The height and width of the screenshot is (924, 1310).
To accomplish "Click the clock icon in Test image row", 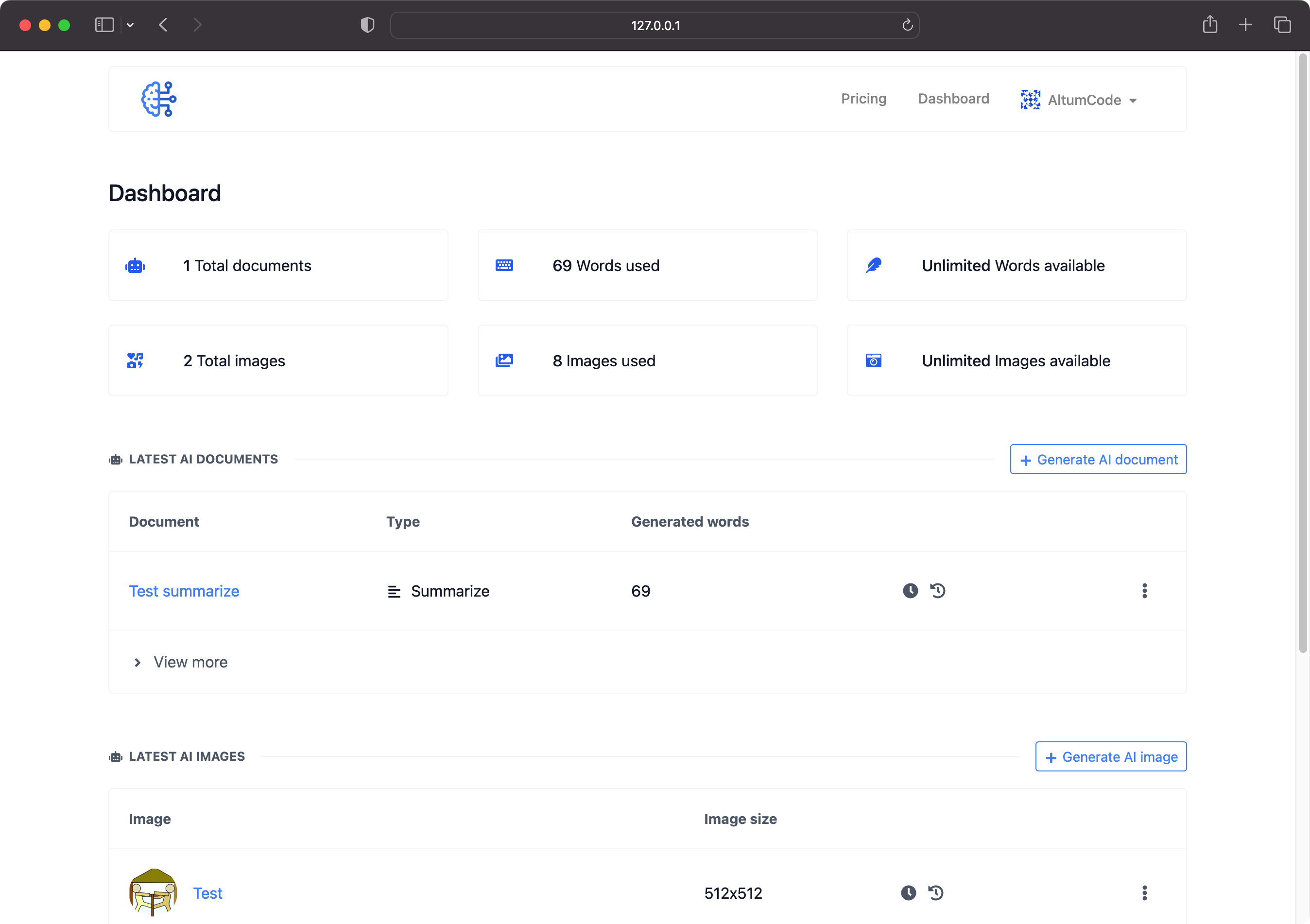I will point(908,892).
